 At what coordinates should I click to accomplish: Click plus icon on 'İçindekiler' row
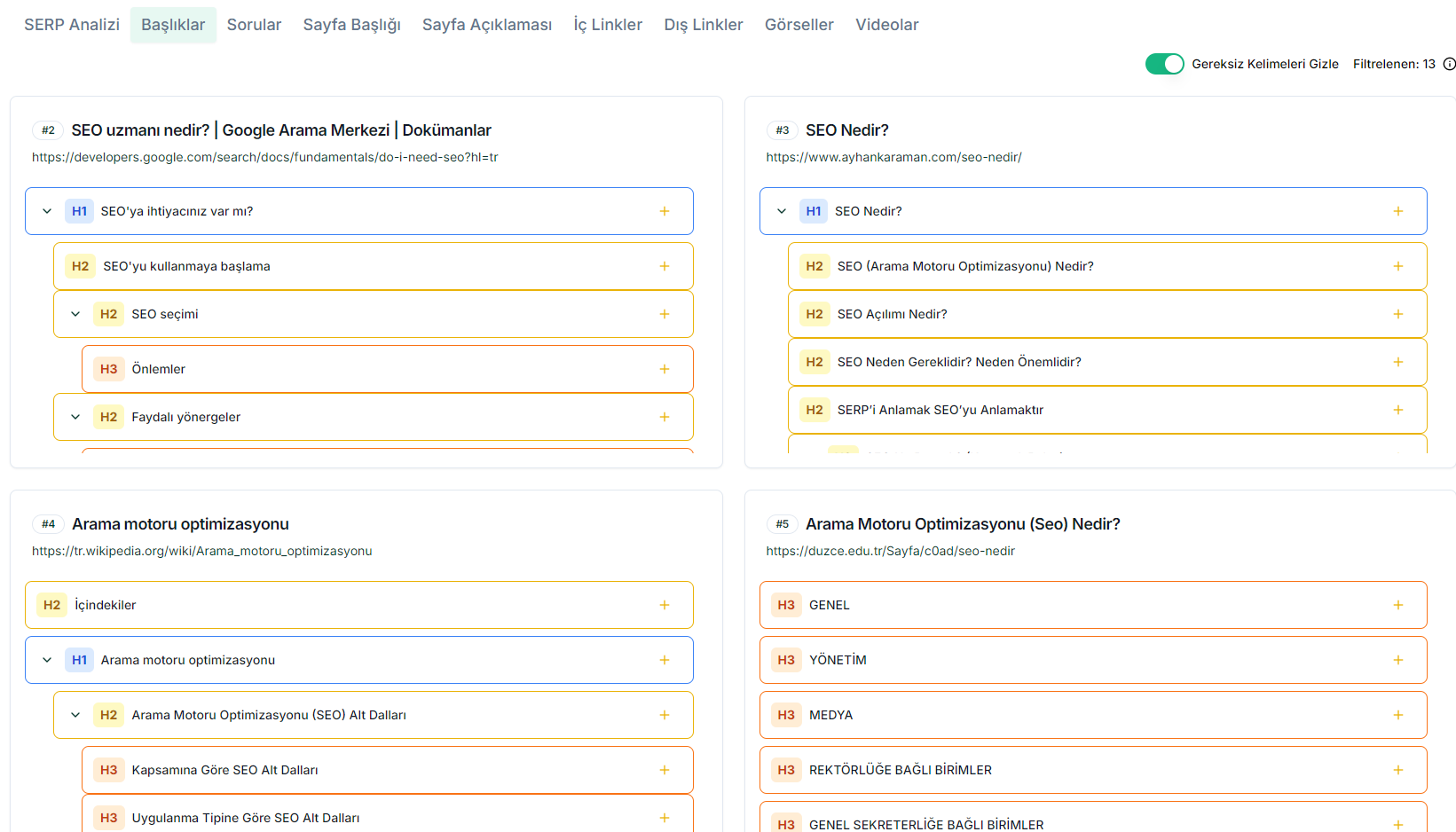[664, 605]
